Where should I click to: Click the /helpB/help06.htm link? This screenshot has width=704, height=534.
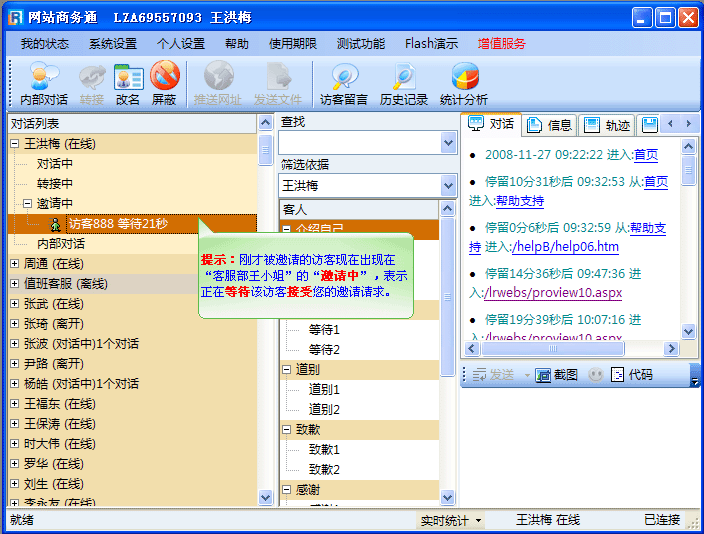tap(565, 247)
